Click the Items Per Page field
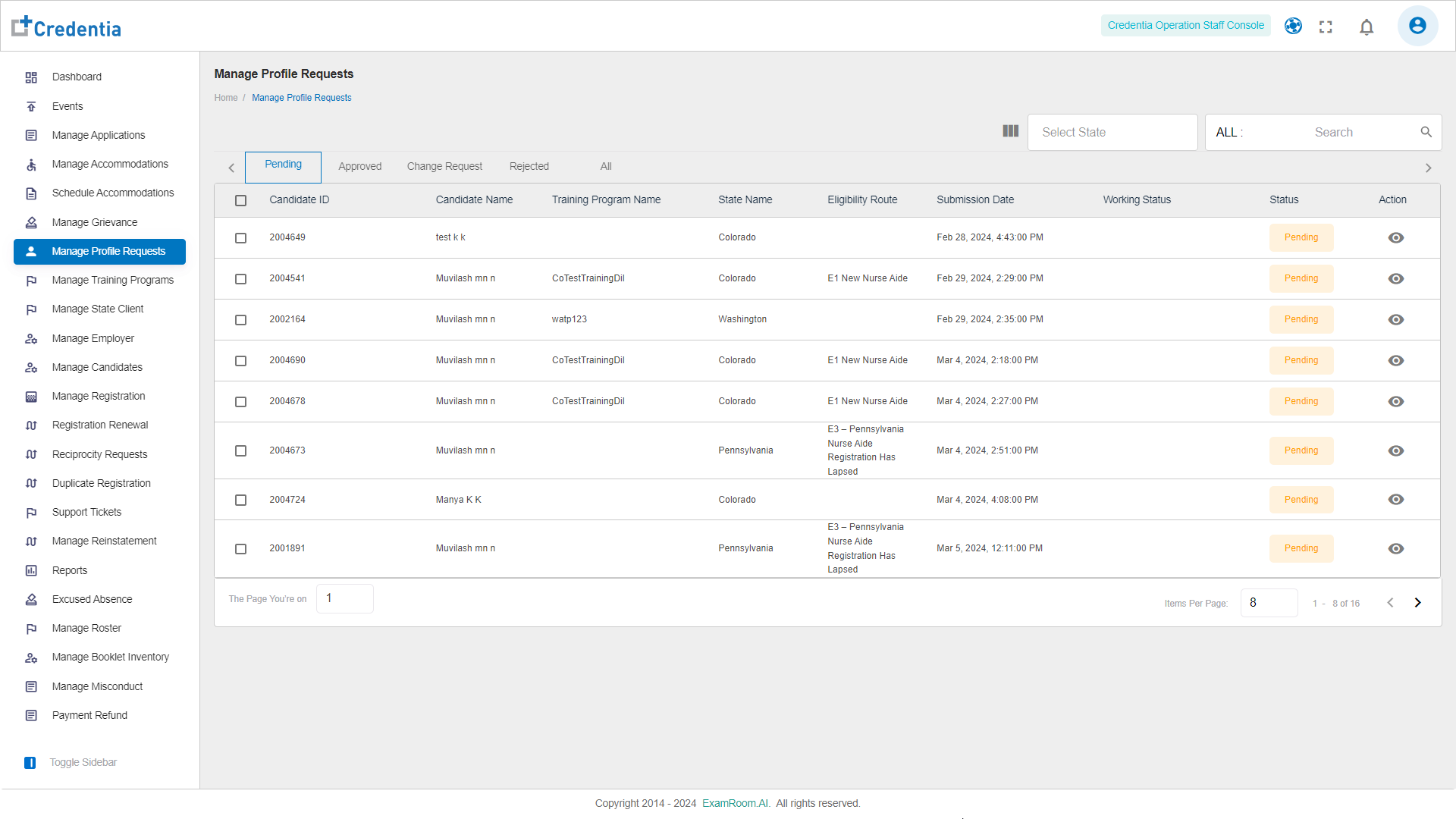The image size is (1456, 819). click(x=1268, y=603)
